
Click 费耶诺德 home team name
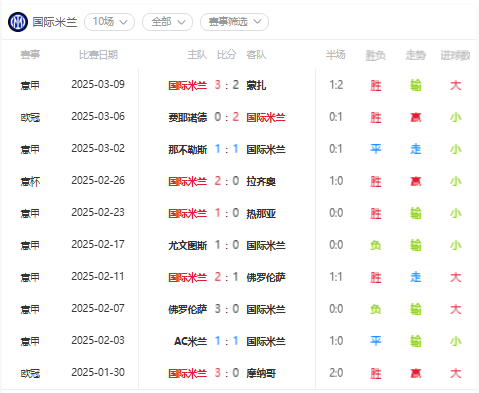188,117
